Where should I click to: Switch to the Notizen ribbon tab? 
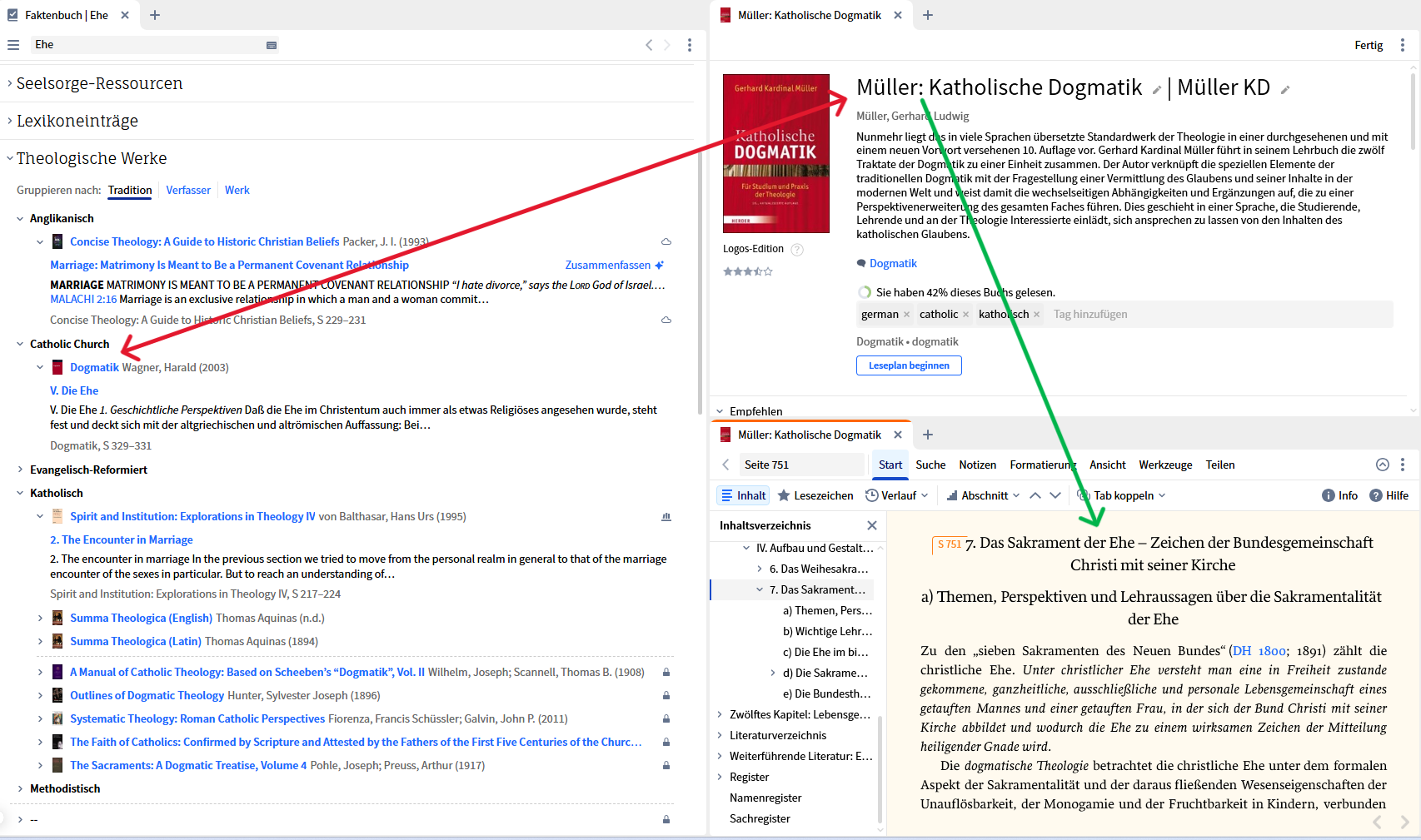[x=977, y=465]
